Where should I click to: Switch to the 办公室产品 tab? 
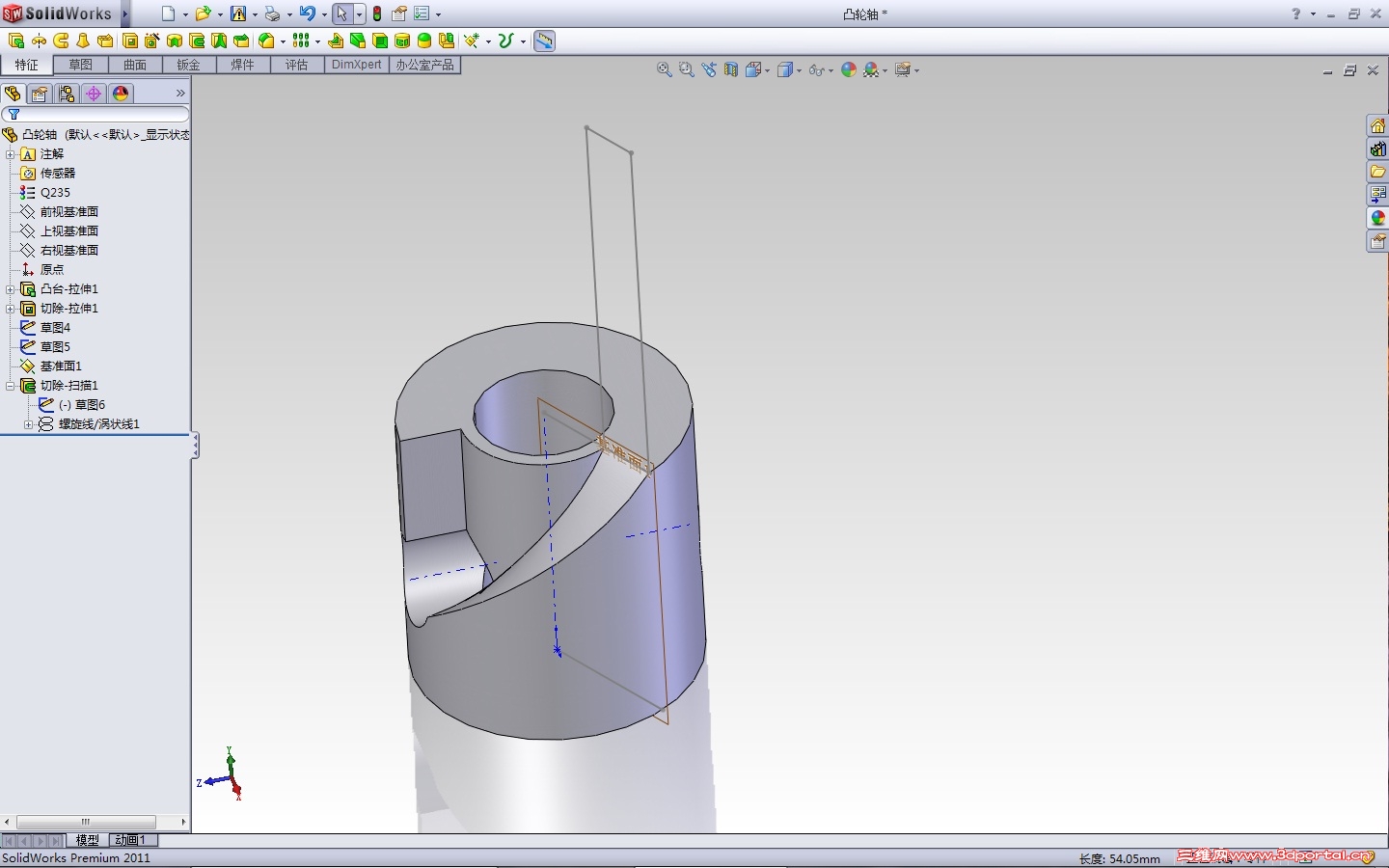[x=424, y=65]
